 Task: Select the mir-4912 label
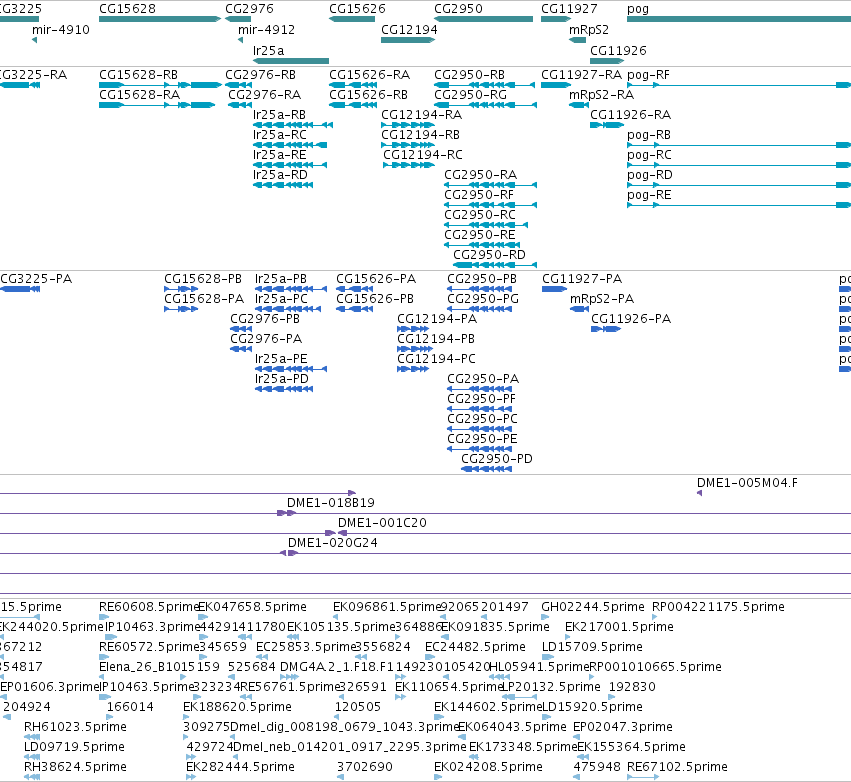coord(266,29)
